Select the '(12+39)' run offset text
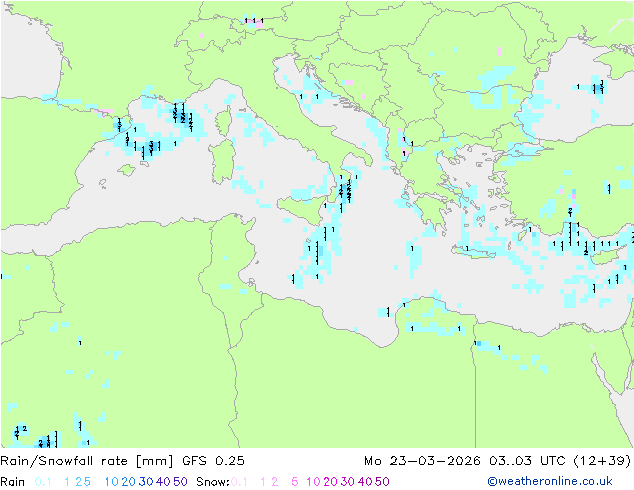 [x=602, y=461]
